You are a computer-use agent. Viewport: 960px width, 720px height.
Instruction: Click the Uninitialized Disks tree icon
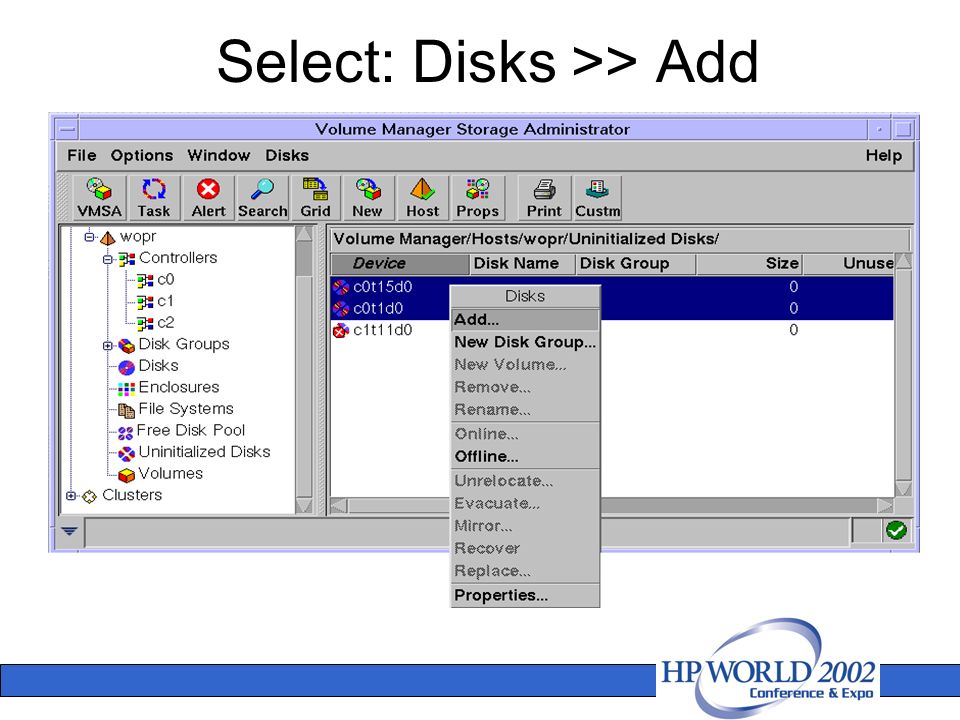tap(126, 453)
